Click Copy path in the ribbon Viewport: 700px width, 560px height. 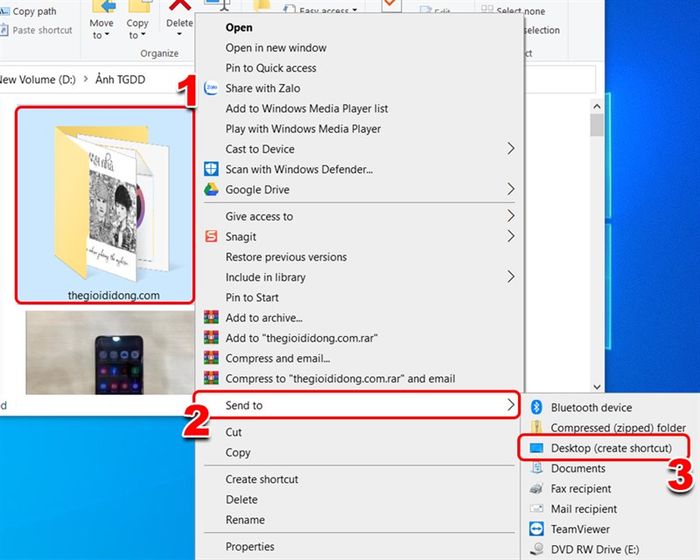coord(29,11)
